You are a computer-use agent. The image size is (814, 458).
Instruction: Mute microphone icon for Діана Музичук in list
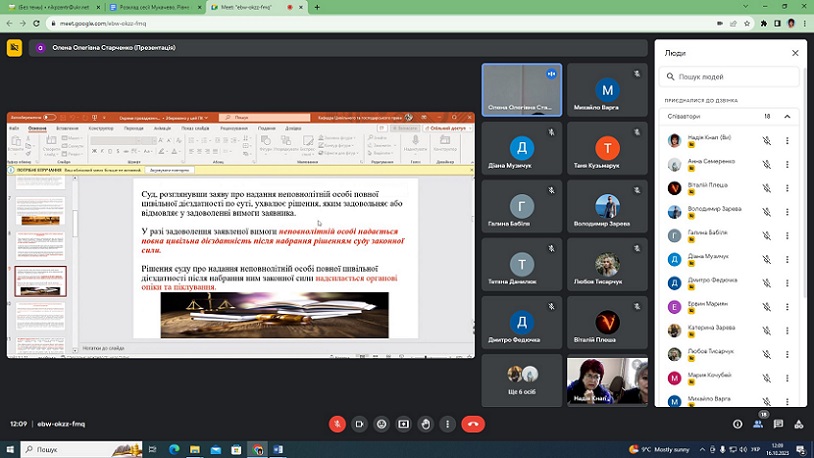pos(766,259)
